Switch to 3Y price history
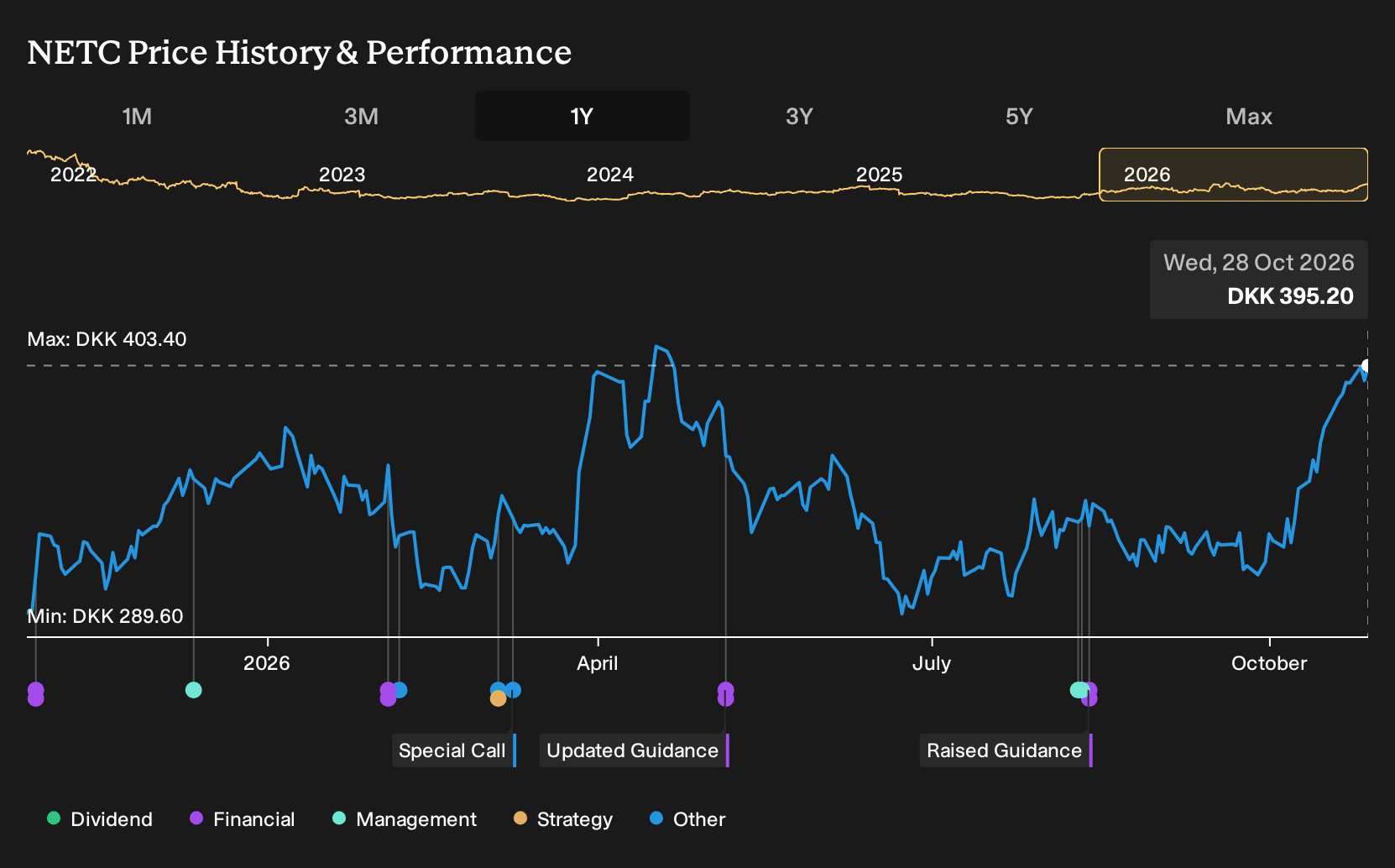 click(799, 116)
